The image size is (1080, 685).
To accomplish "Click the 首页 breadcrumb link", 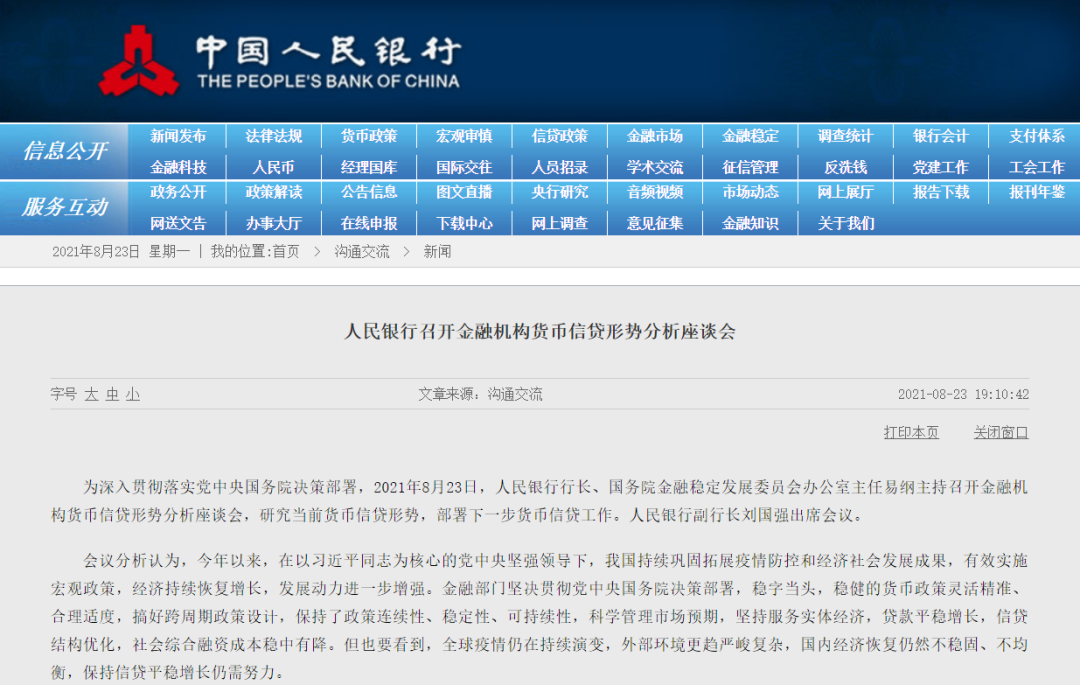I will (x=286, y=252).
